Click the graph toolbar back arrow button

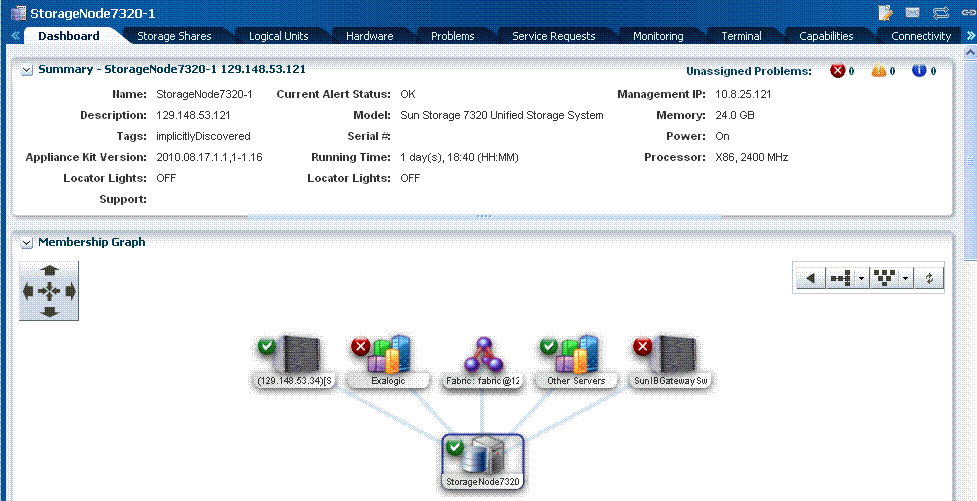(811, 279)
